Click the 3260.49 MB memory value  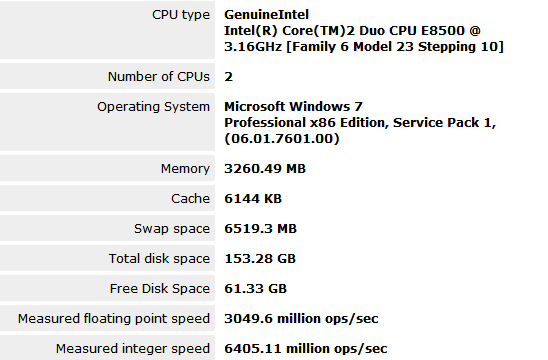(265, 168)
